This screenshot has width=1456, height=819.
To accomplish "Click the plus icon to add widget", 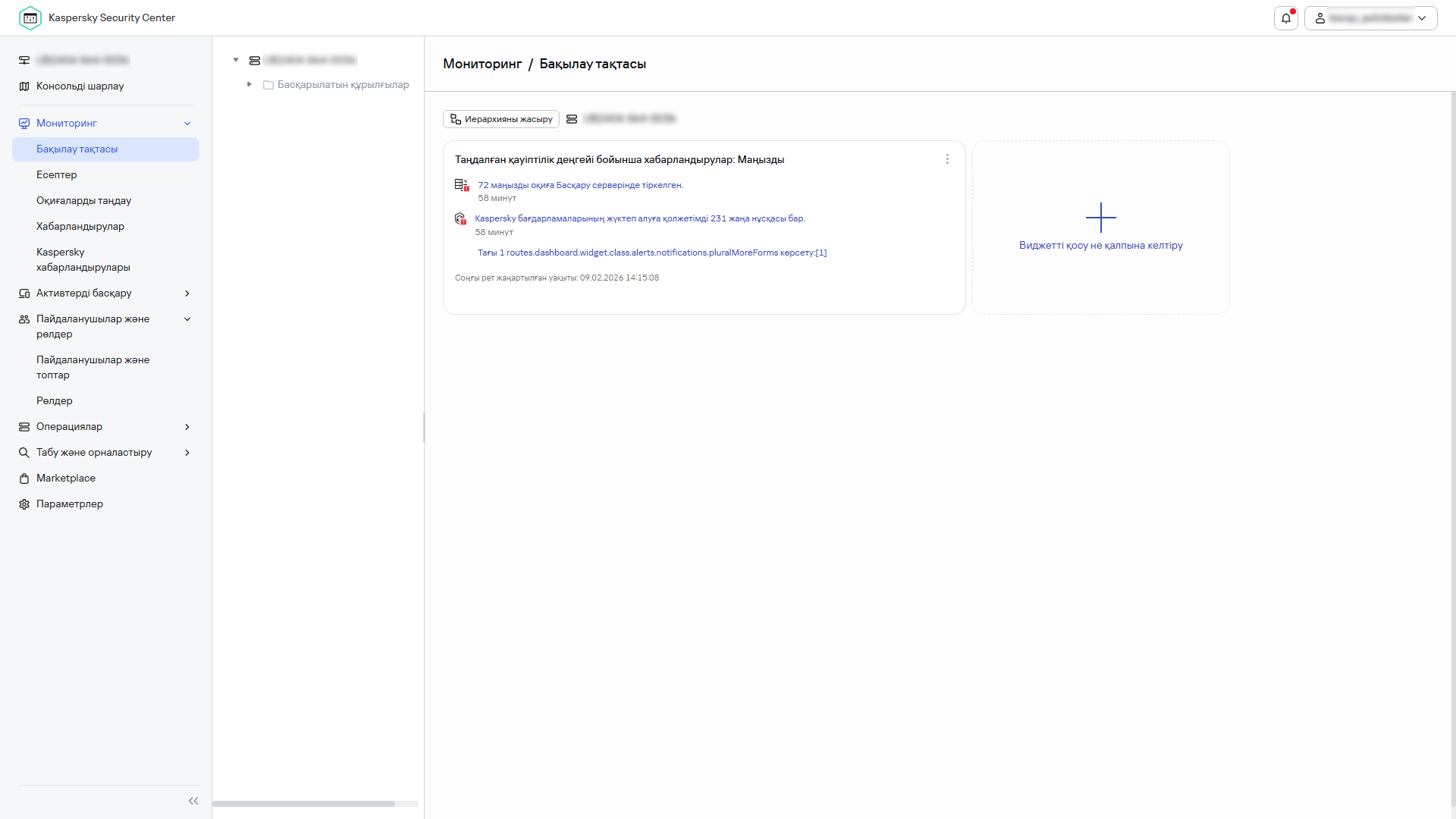I will pyautogui.click(x=1100, y=218).
